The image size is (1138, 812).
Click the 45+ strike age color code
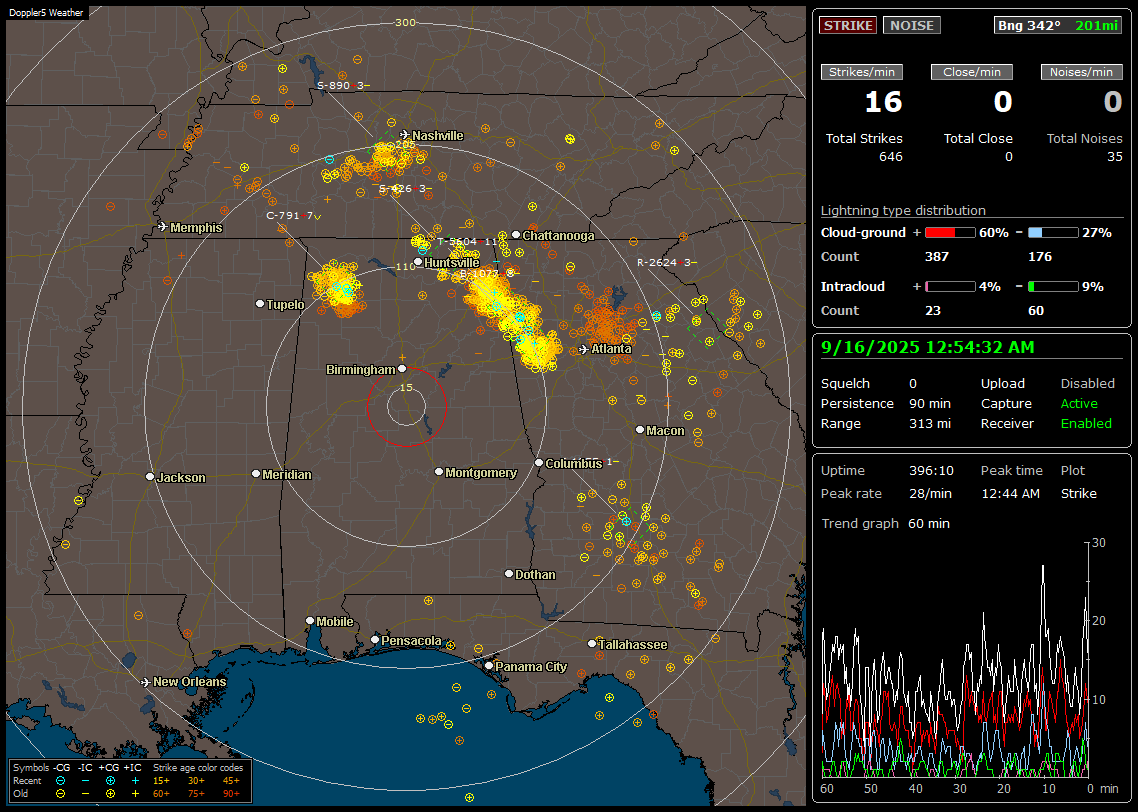(x=232, y=781)
